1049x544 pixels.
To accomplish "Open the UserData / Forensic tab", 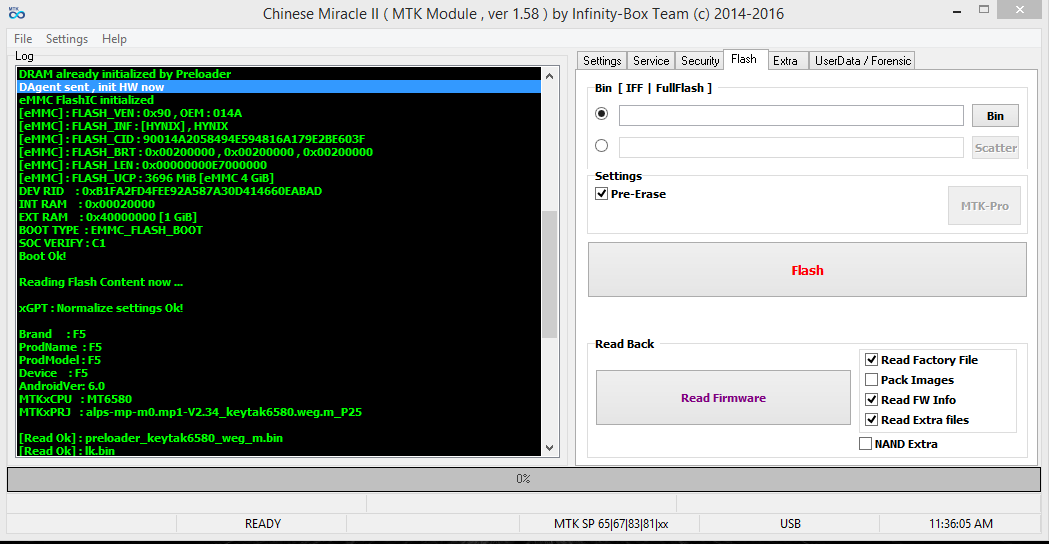I will click(862, 61).
